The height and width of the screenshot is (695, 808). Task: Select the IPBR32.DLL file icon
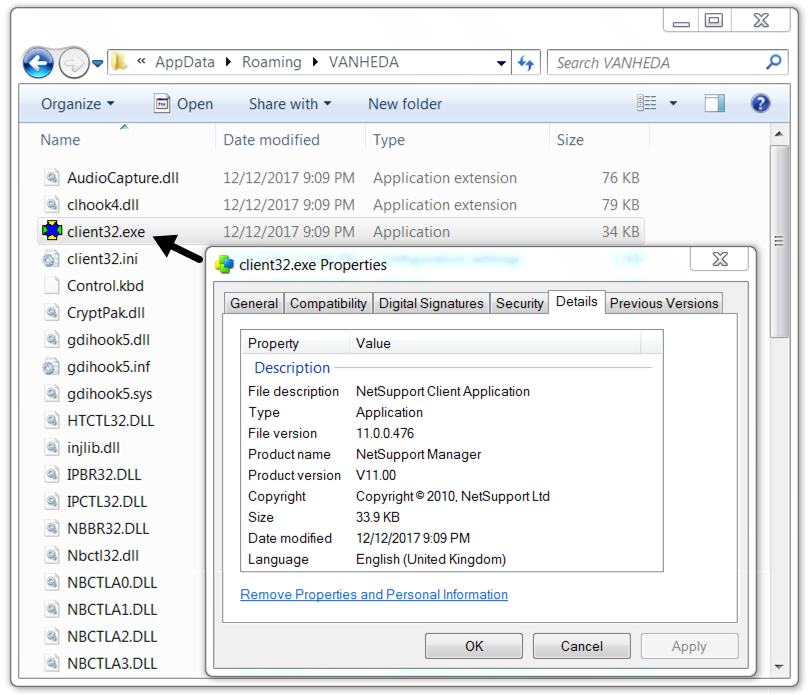[x=51, y=474]
